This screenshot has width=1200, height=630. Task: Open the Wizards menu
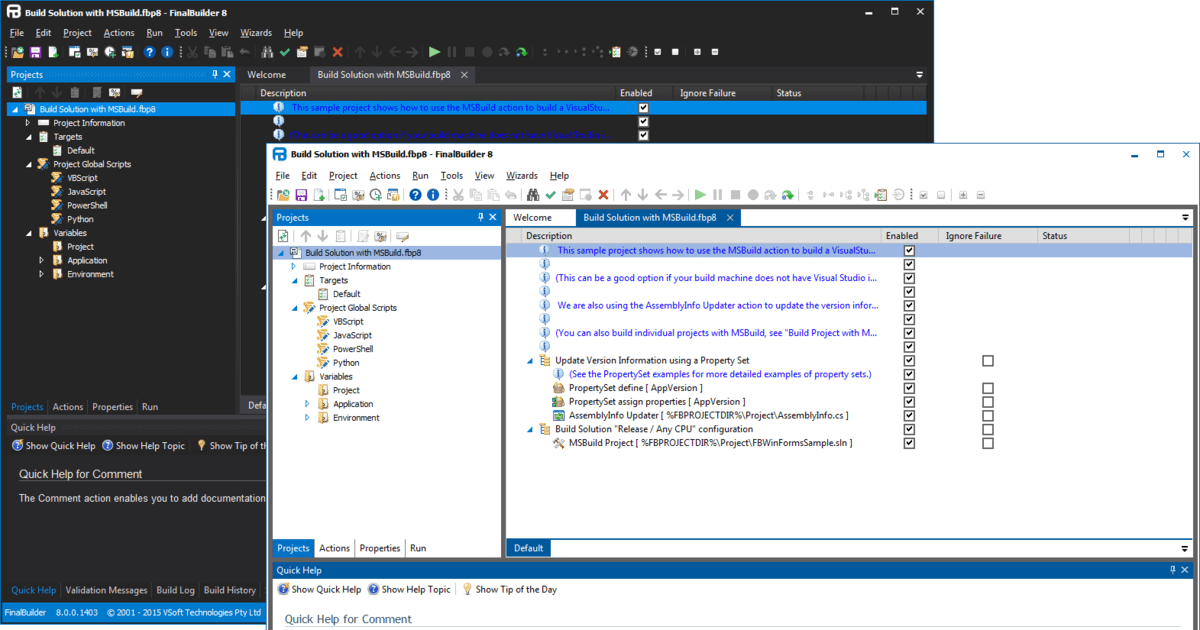(522, 175)
